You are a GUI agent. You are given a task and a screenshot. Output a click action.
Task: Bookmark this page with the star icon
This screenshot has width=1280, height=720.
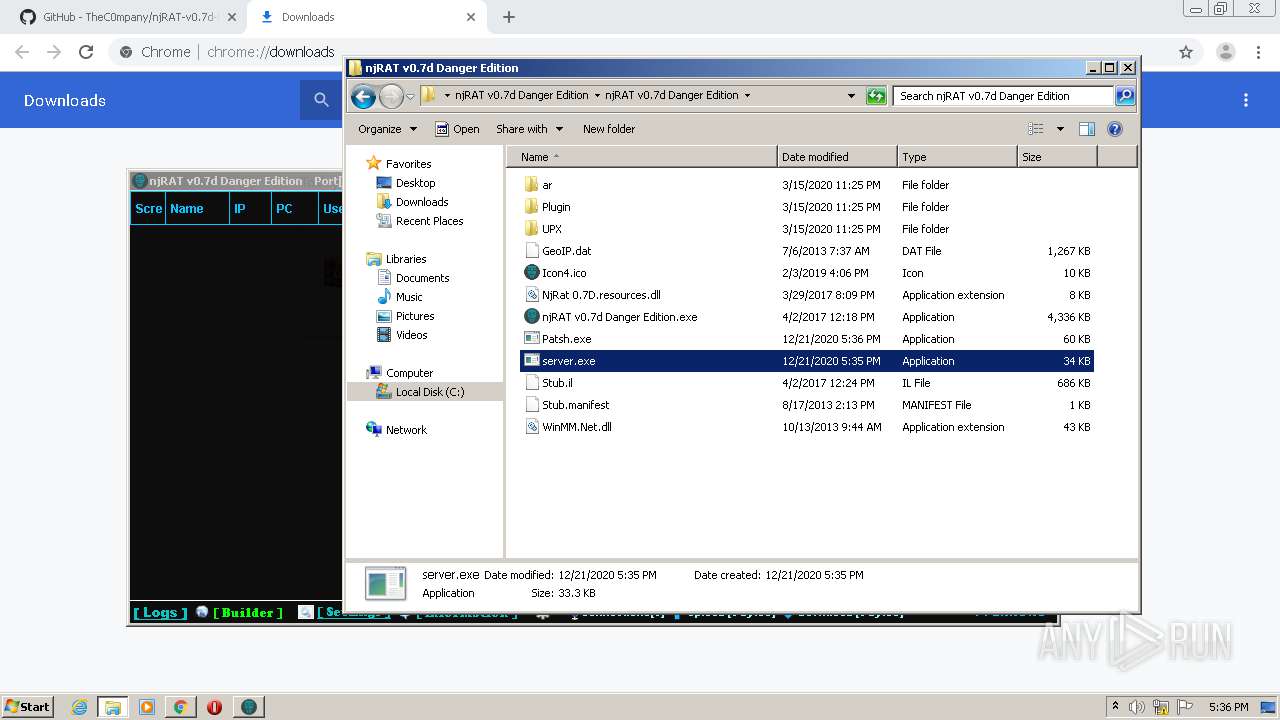tap(1186, 52)
